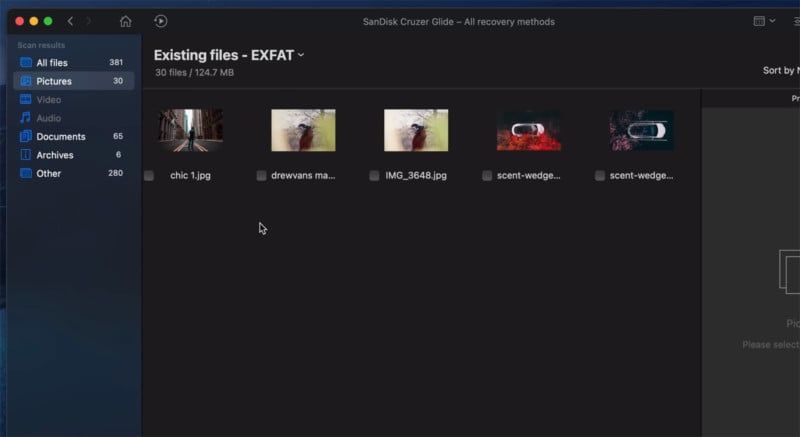Screen dimensions: 800x437
Task: Open the Sort by dropdown
Action: click(780, 70)
